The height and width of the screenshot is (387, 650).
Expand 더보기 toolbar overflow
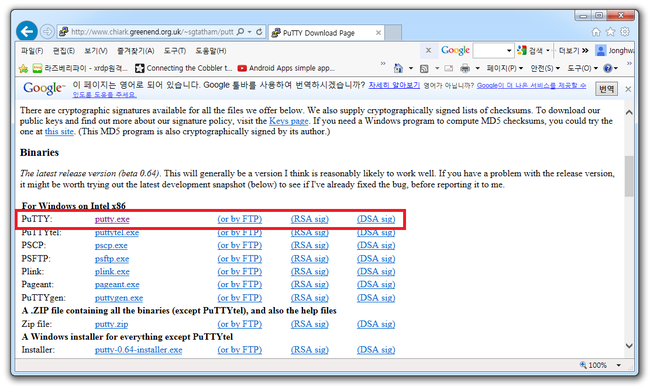click(573, 51)
